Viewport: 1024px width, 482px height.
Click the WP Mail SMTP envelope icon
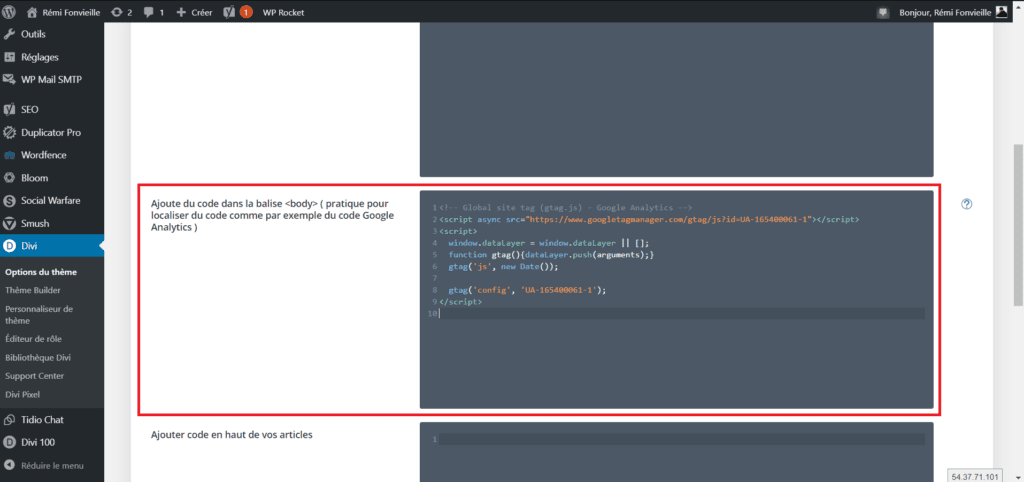tap(10, 80)
